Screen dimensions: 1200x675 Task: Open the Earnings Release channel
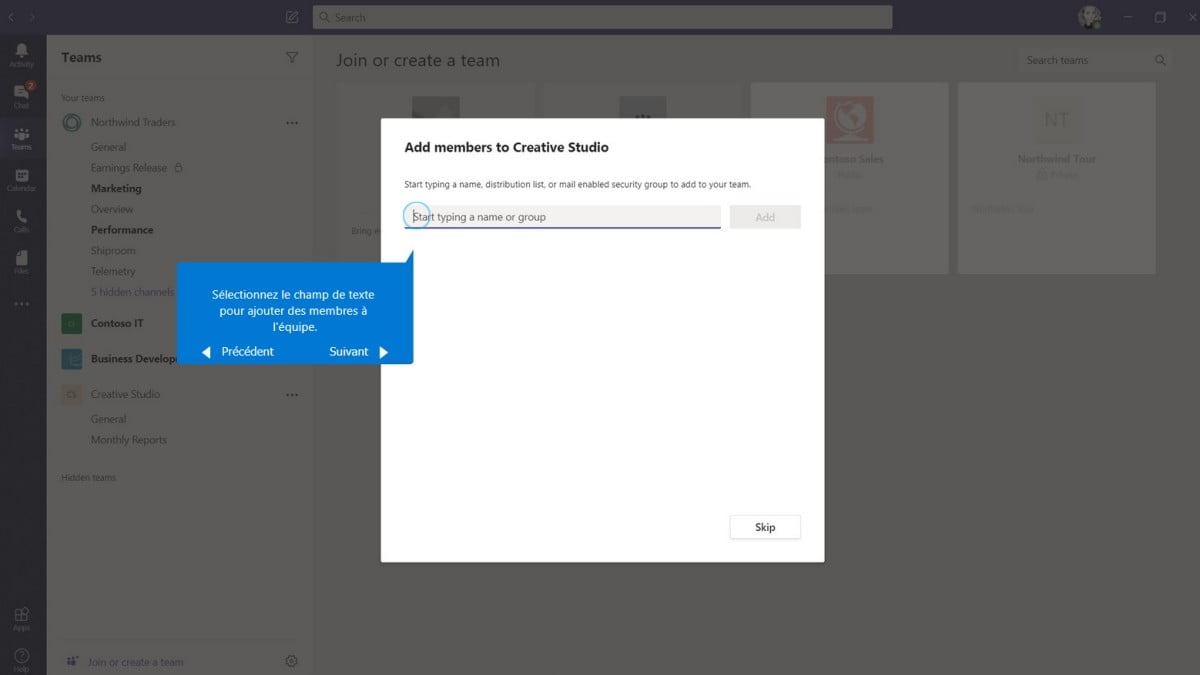(129, 168)
